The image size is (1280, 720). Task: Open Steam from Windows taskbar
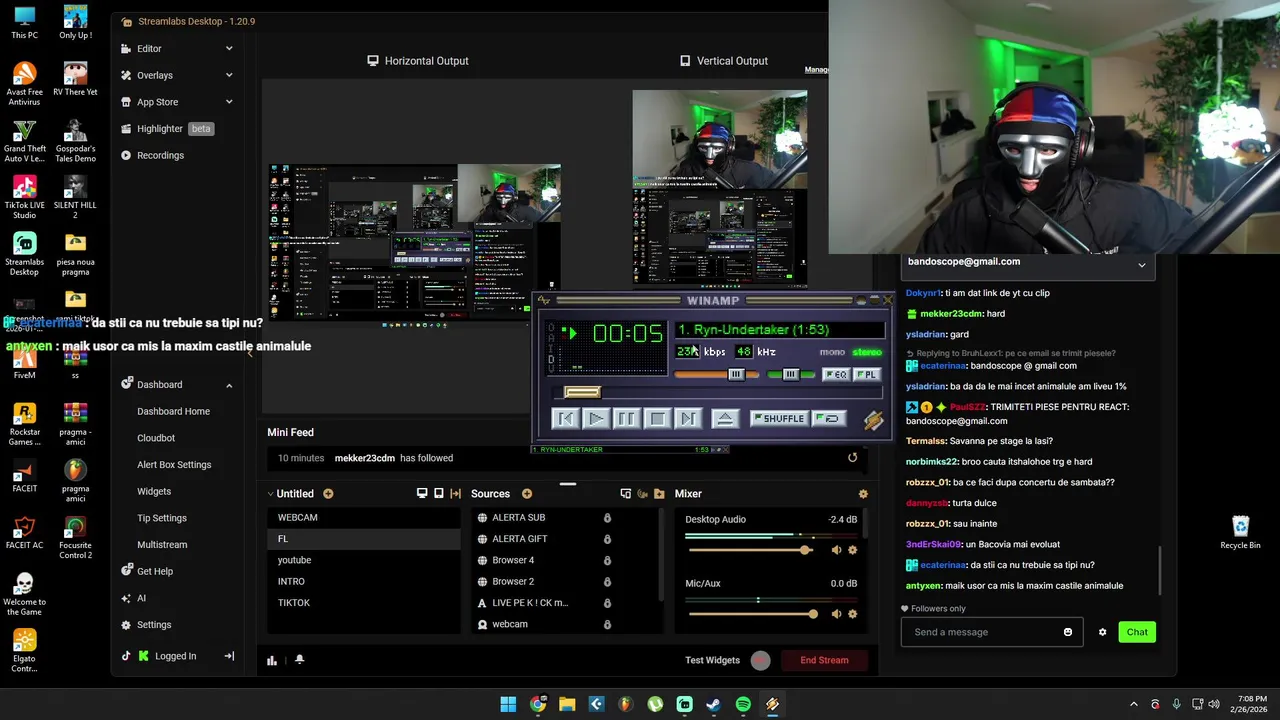[x=713, y=704]
